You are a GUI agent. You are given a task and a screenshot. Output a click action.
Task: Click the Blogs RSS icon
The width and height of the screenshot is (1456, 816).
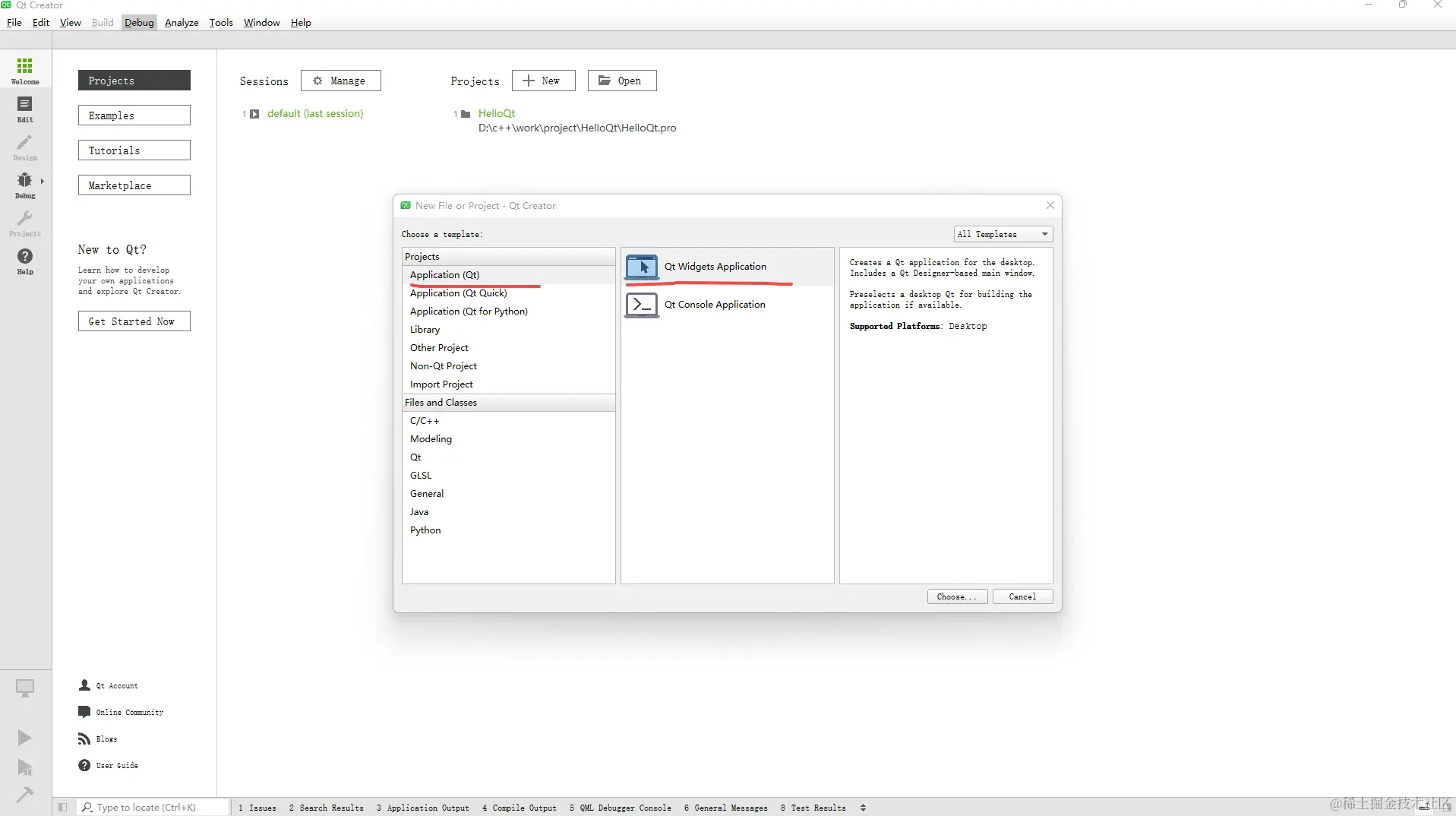coord(84,739)
